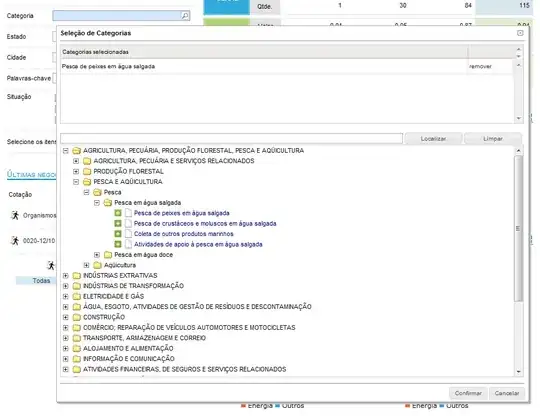Image resolution: width=540 pixels, height=416 pixels.
Task: Close the Seleção de Categorias dialog
Action: click(x=520, y=33)
